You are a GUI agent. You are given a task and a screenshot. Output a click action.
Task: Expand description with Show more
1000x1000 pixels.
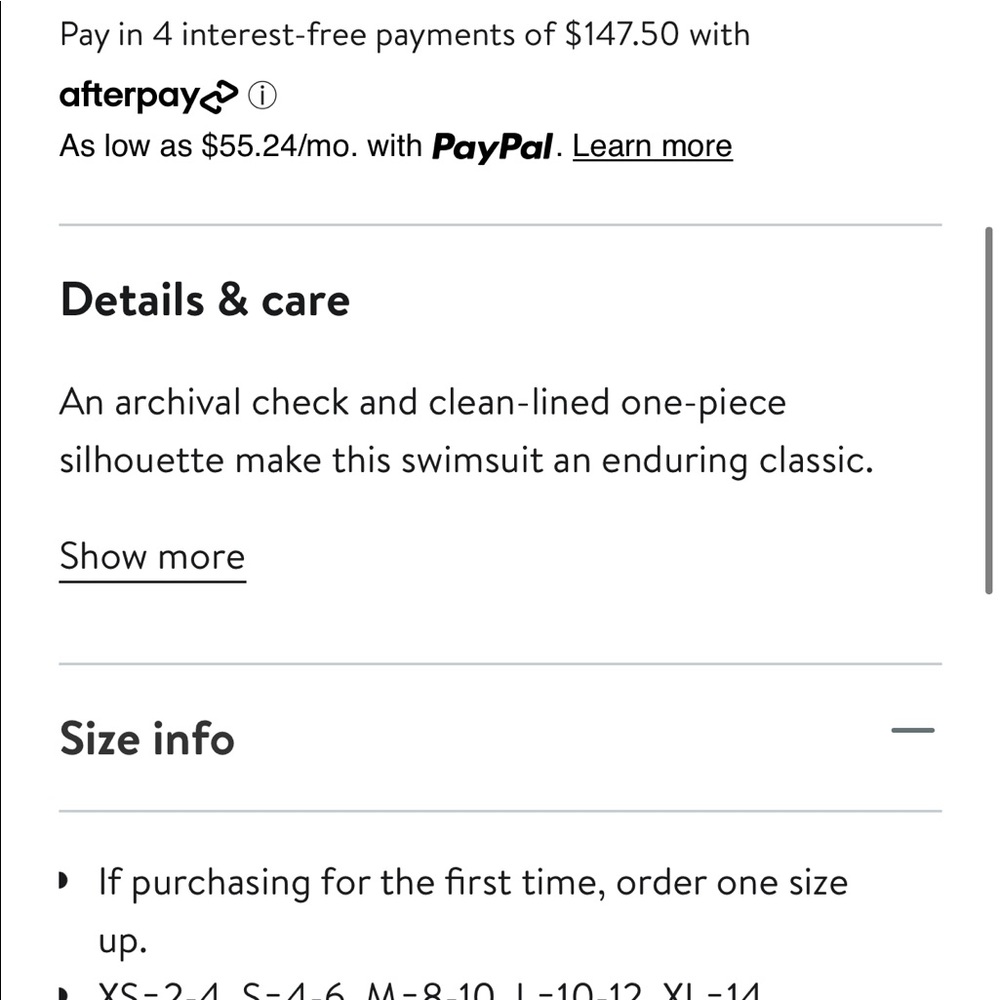[152, 557]
